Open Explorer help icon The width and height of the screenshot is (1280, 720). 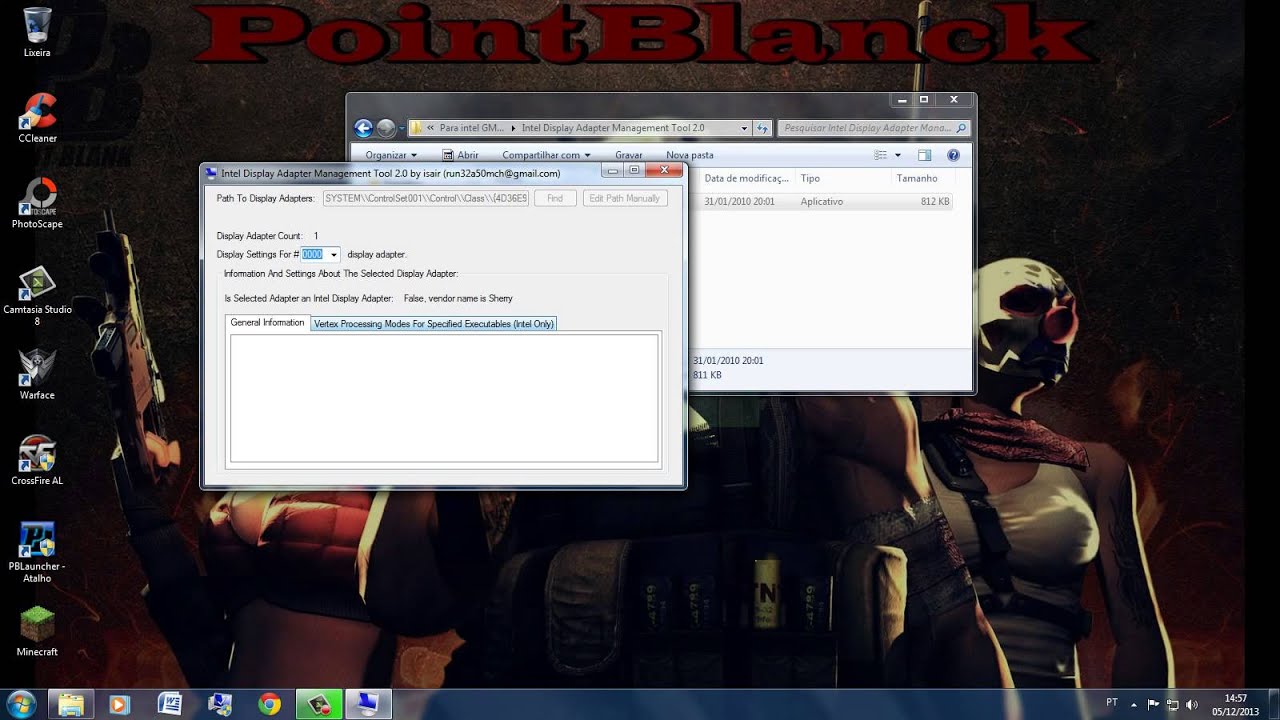click(953, 155)
